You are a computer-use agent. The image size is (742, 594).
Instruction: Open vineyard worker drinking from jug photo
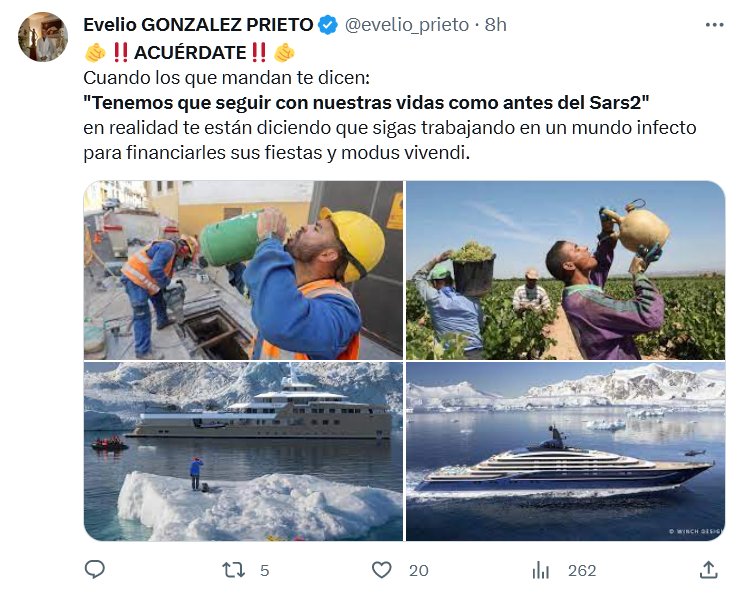565,270
